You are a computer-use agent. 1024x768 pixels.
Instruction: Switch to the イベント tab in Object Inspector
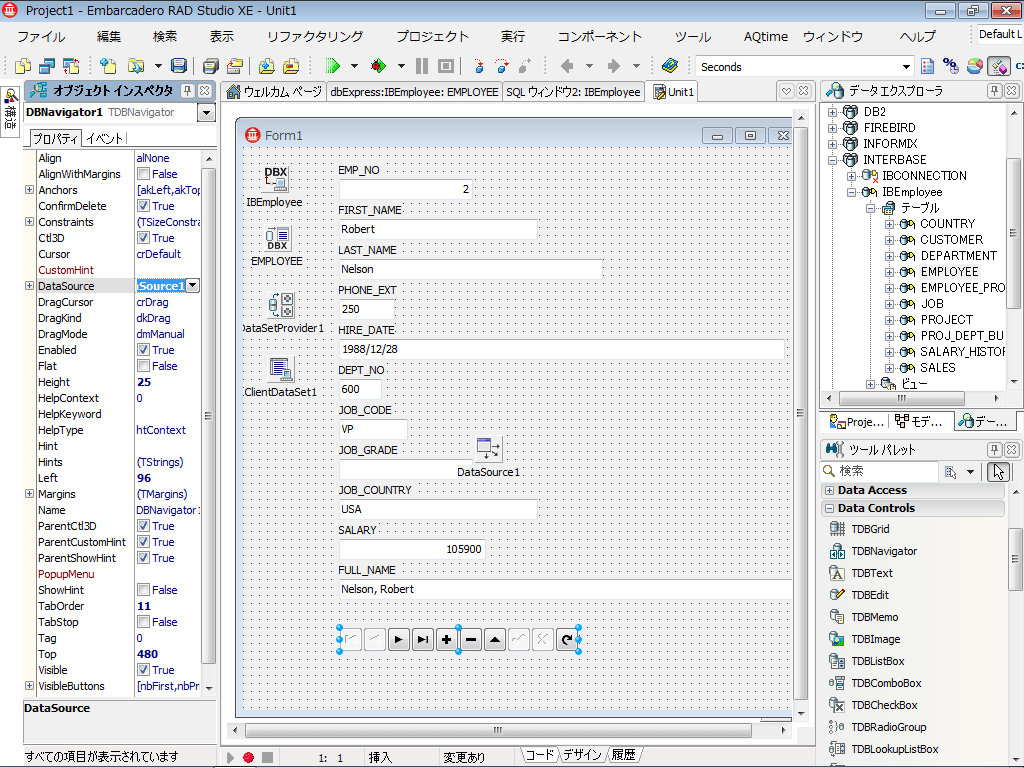click(x=104, y=138)
